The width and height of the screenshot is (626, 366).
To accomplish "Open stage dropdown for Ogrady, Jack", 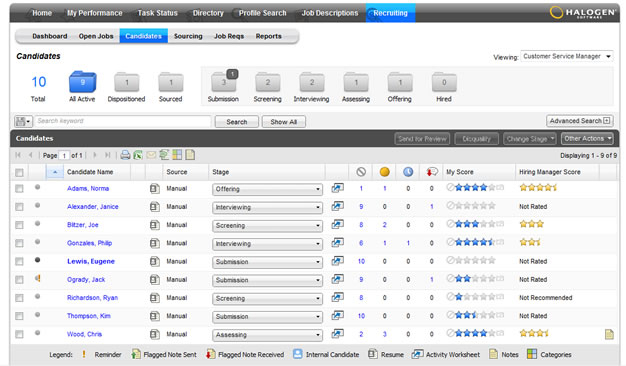I will (267, 280).
